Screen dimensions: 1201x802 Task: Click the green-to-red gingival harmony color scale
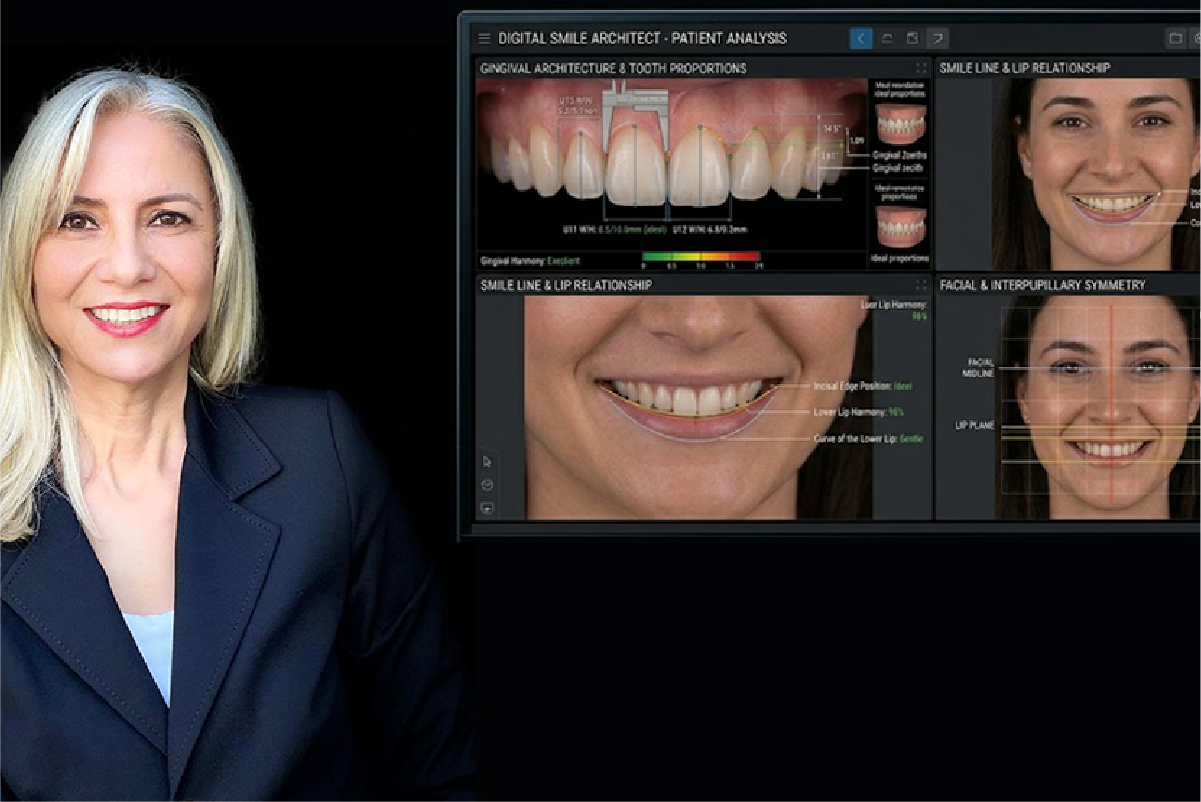[x=702, y=257]
